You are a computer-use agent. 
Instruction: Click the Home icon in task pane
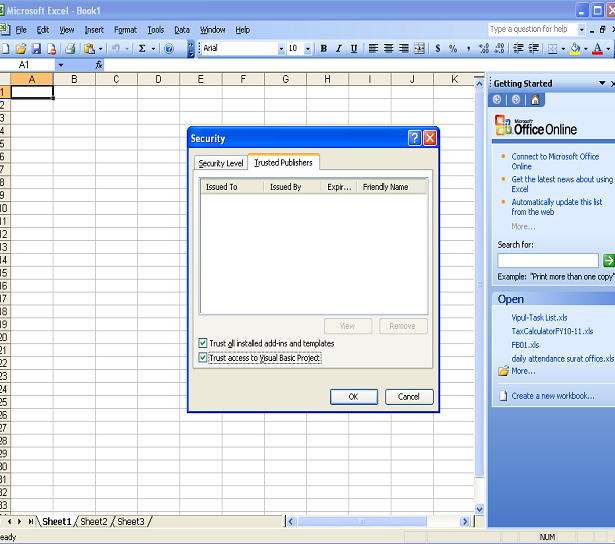click(x=535, y=99)
